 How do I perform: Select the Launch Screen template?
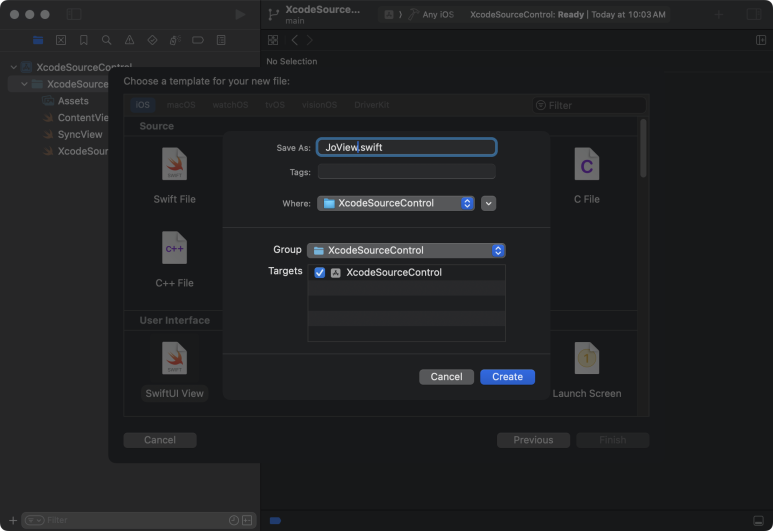pyautogui.click(x=587, y=371)
